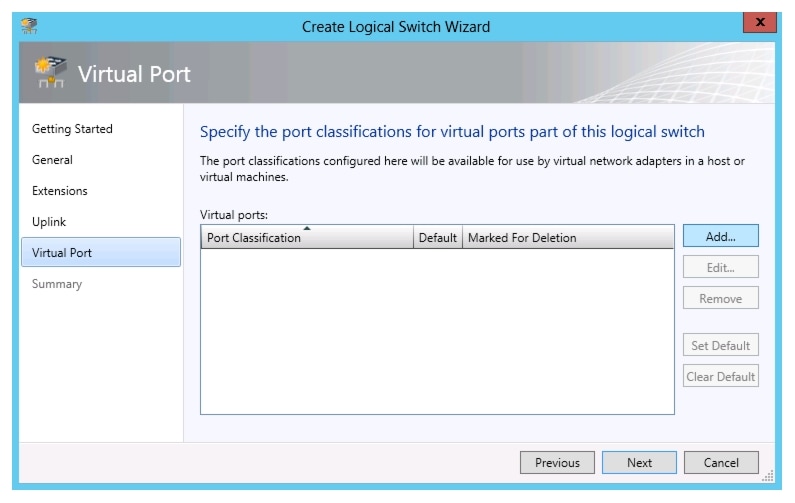The width and height of the screenshot is (795, 503).
Task: Jump to the Summary step
Action: tap(57, 284)
